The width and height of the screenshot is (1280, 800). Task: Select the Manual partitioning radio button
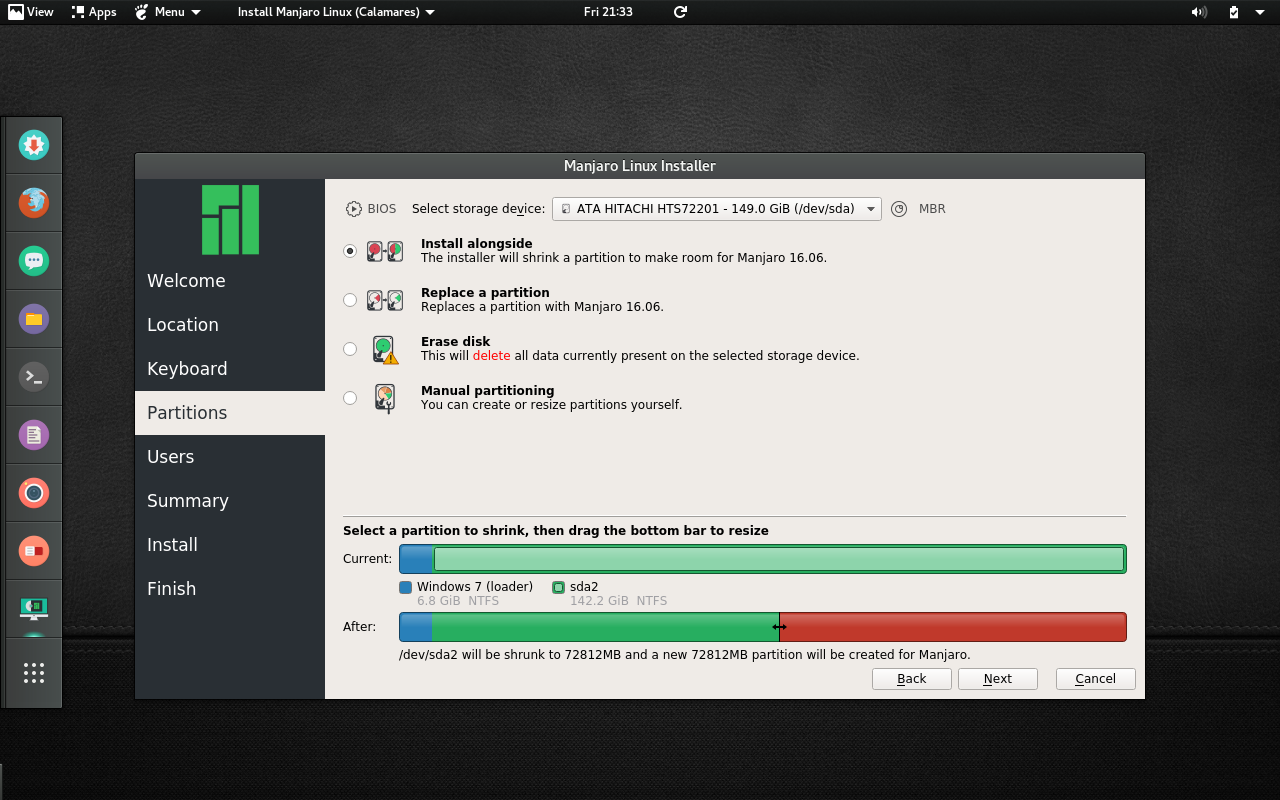350,398
